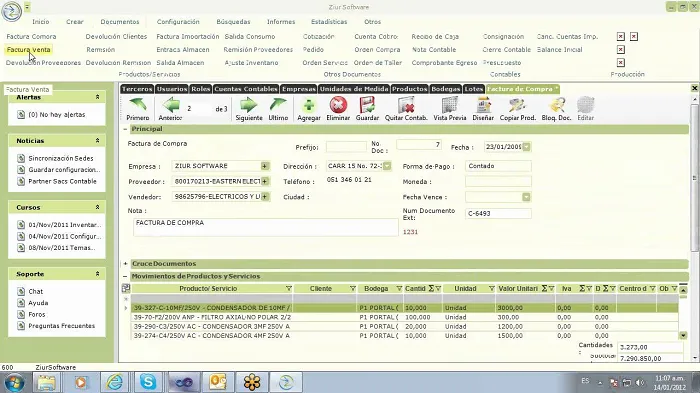Collapse Movimientos de Productos y Servicios section
Image resolution: width=700 pixels, height=393 pixels.
[x=125, y=276]
